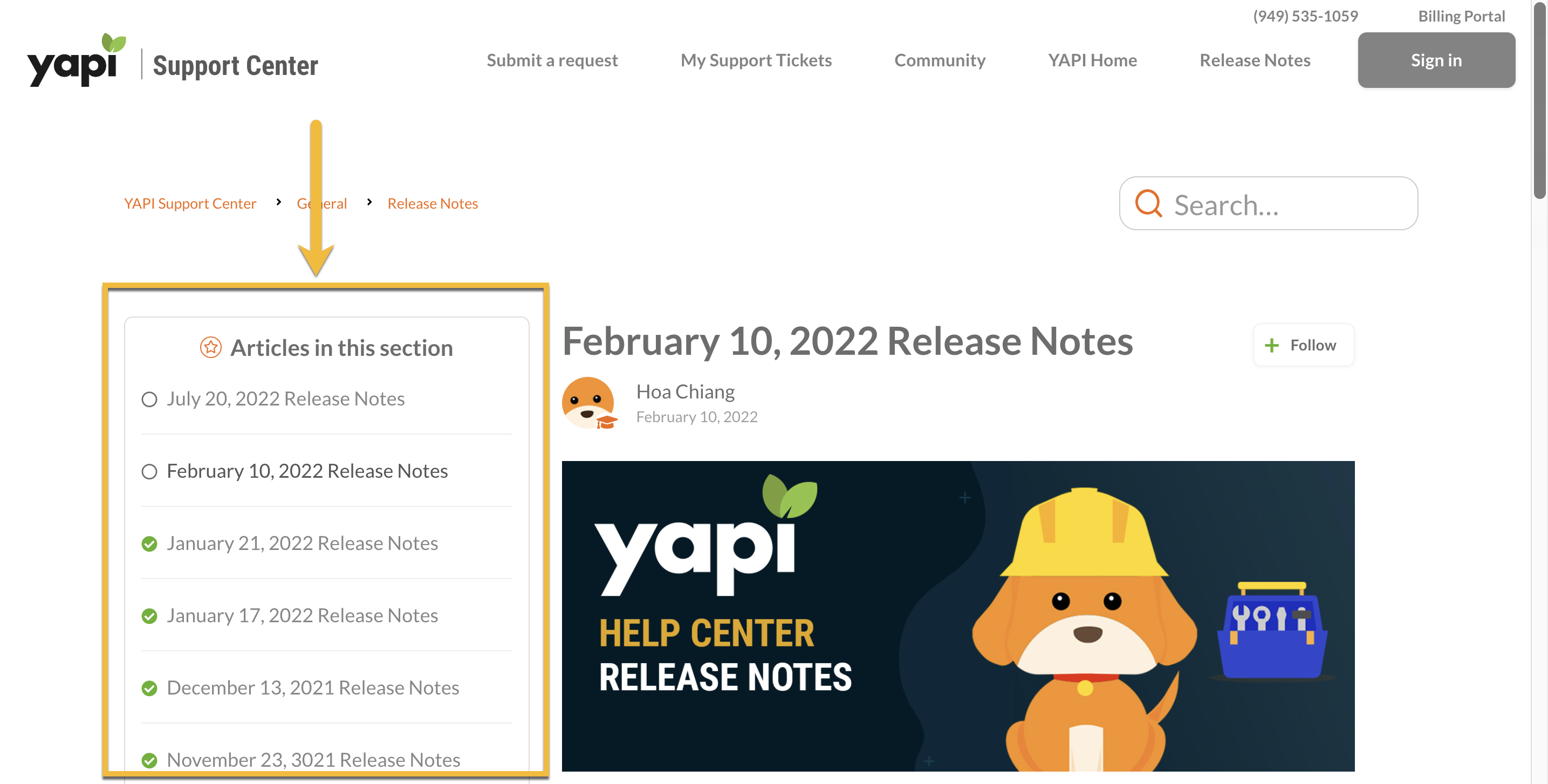This screenshot has width=1548, height=784.
Task: Click the empty circle beside July 20, 2022
Action: (x=149, y=400)
